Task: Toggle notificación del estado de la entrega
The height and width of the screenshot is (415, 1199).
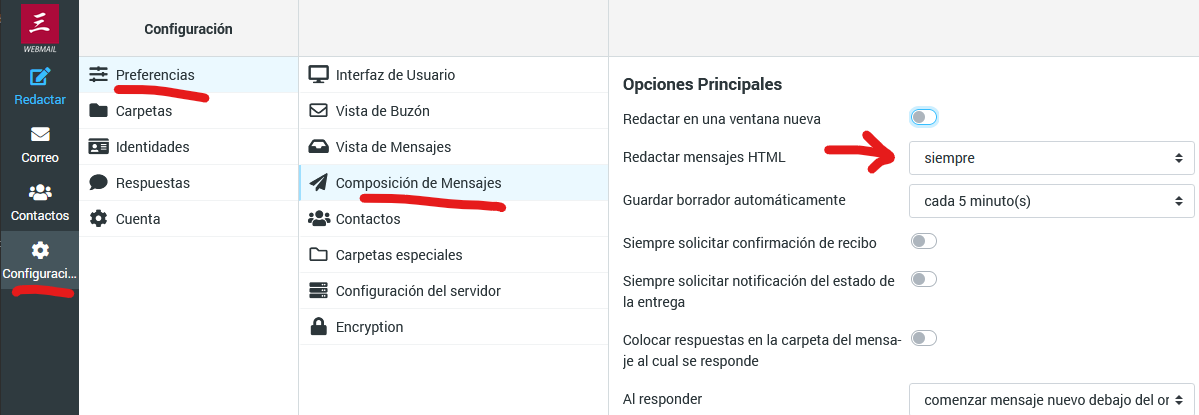Action: tap(924, 279)
